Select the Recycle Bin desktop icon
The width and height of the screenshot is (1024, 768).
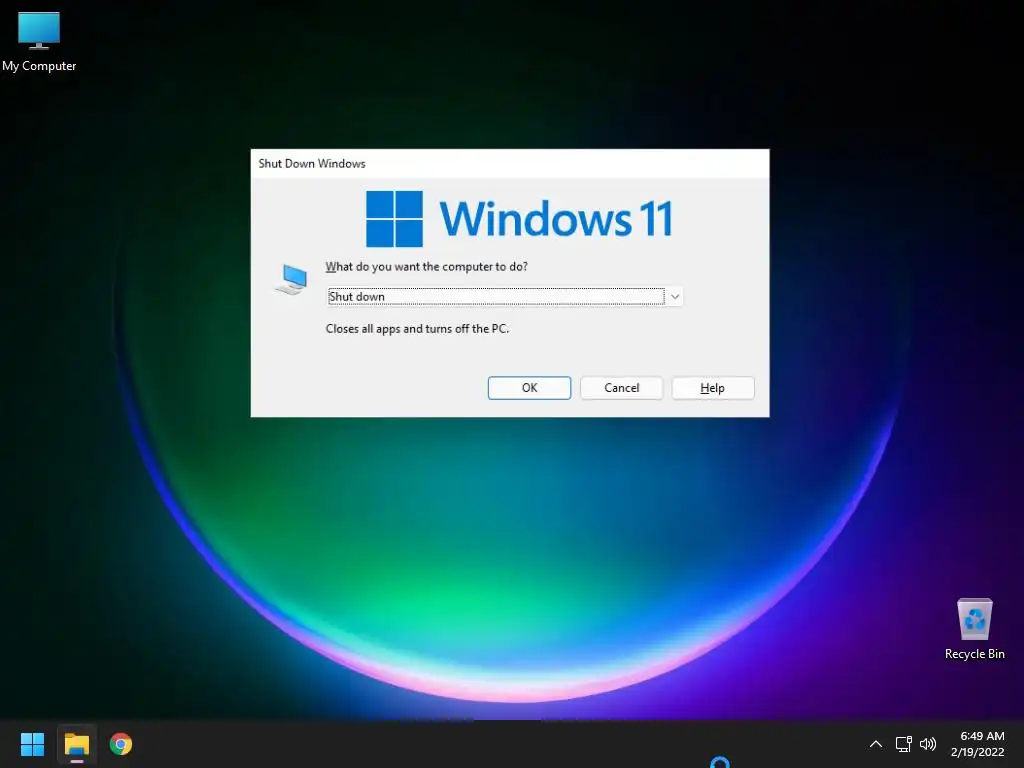click(974, 629)
